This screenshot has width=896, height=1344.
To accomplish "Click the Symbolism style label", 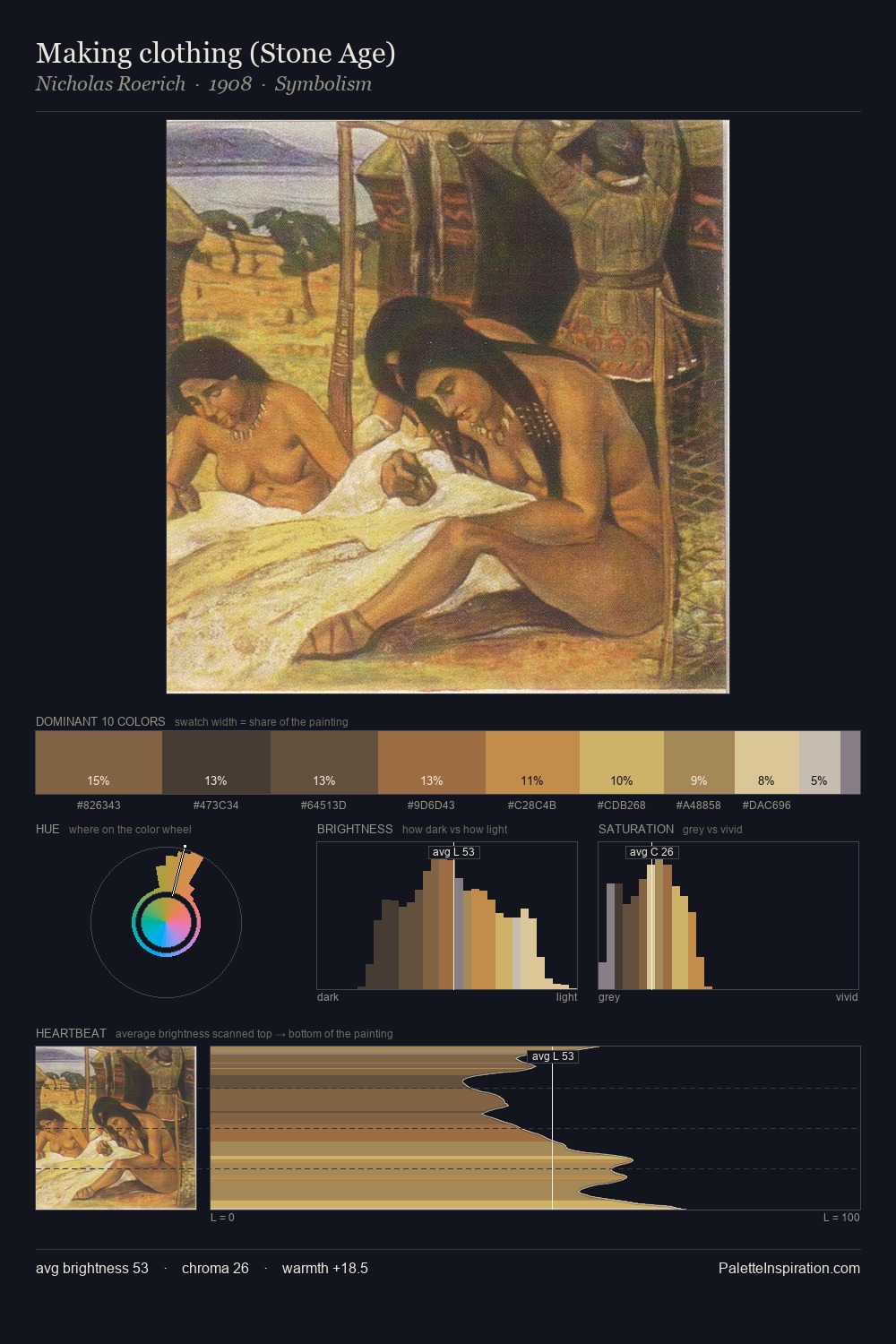I will pyautogui.click(x=323, y=84).
